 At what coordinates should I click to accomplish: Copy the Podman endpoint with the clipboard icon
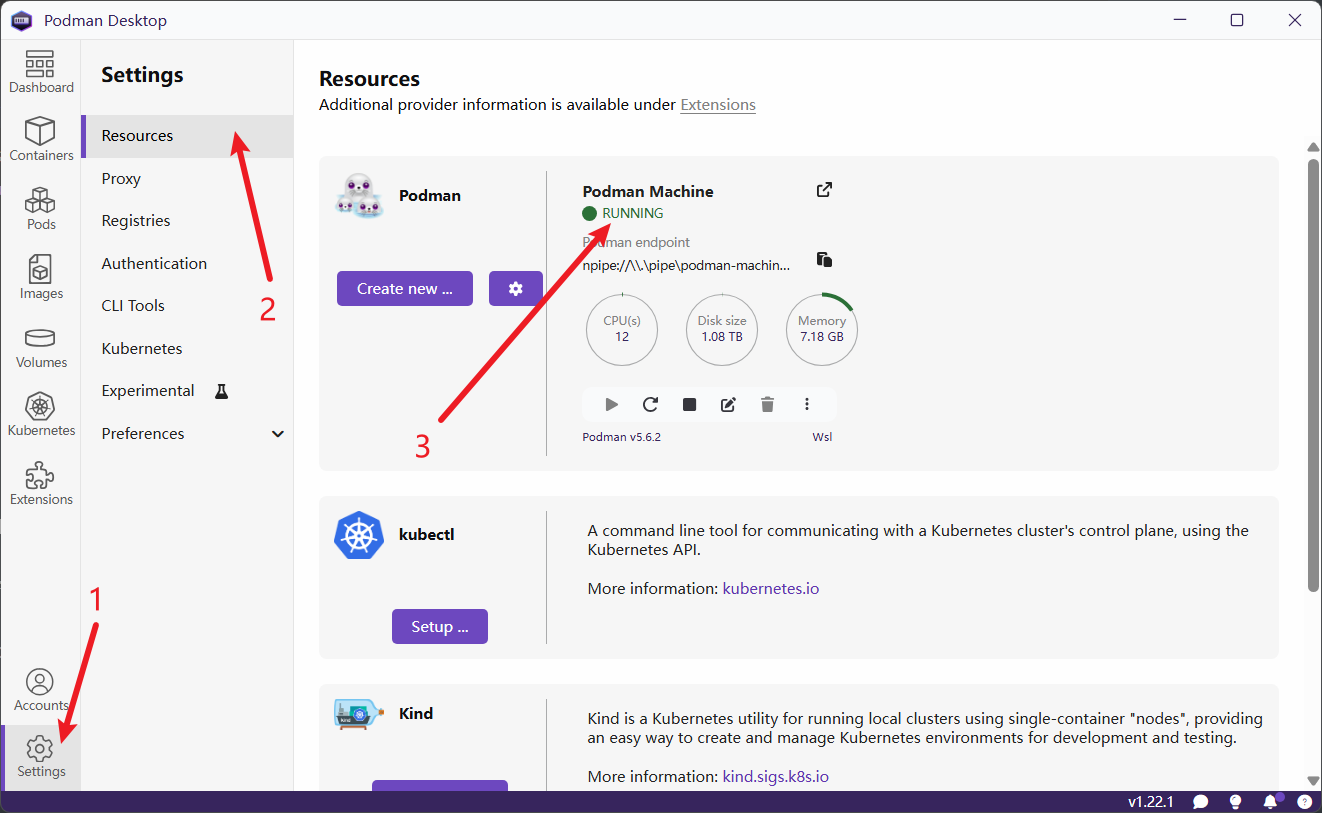[824, 260]
